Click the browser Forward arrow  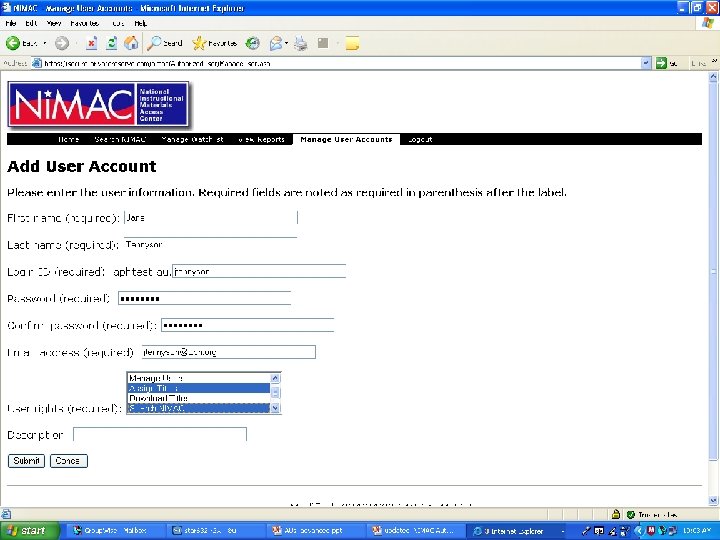[x=62, y=43]
